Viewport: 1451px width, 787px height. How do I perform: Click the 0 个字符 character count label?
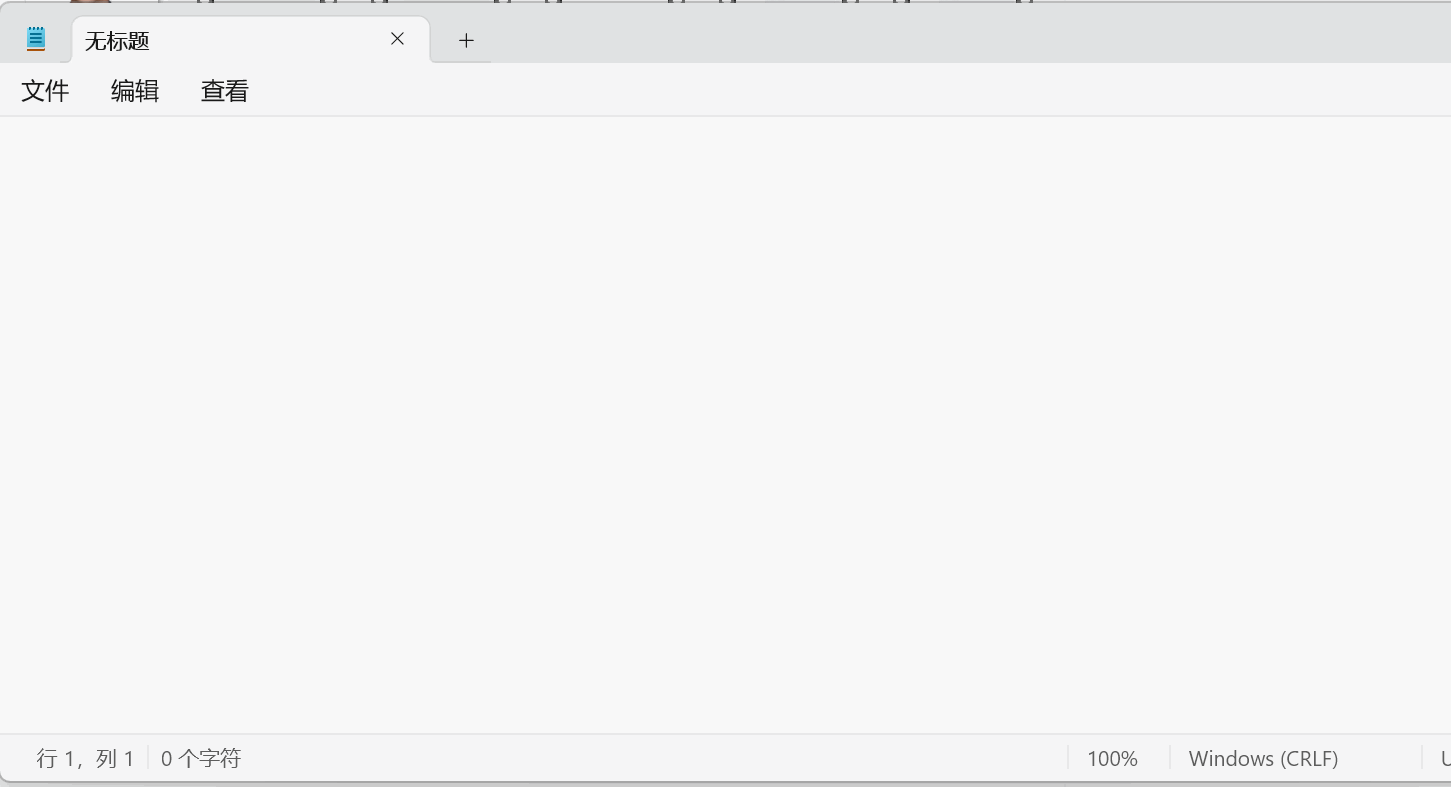tap(201, 758)
